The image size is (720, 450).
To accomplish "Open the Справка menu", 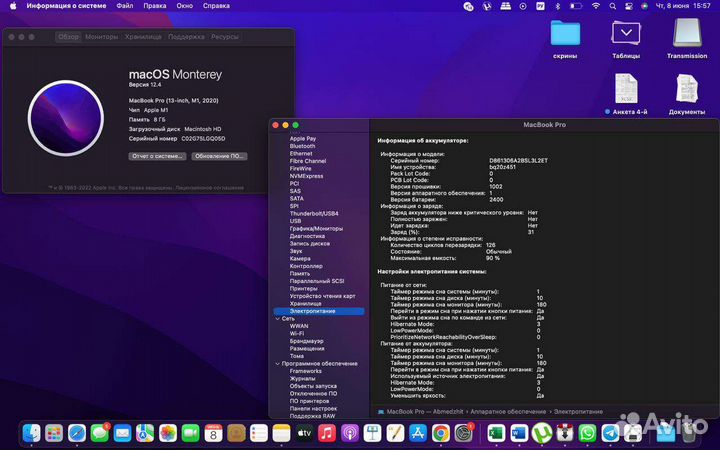I will click(216, 6).
